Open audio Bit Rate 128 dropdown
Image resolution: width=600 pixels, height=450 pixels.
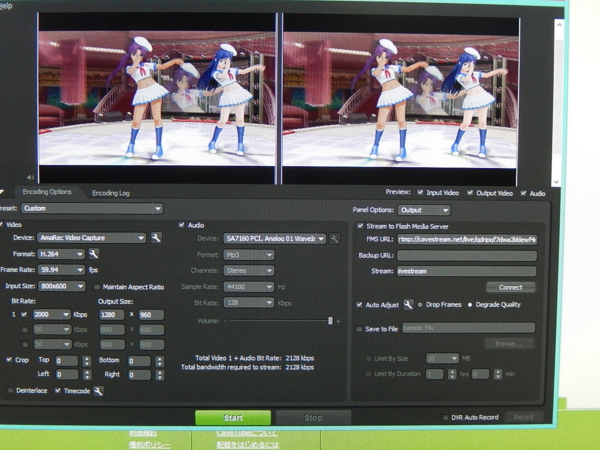tap(249, 303)
